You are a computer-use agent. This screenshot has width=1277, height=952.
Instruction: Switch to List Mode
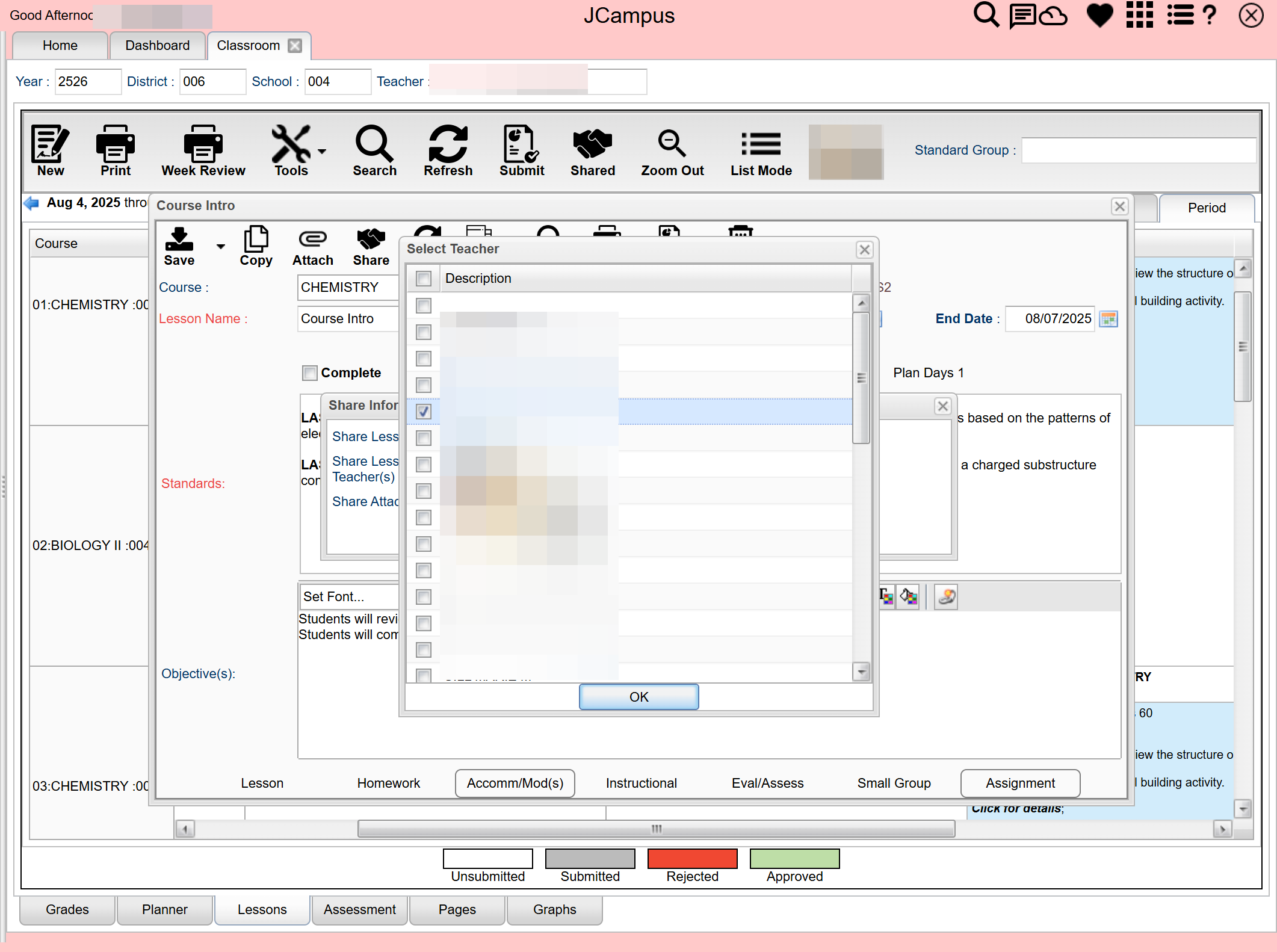(761, 144)
